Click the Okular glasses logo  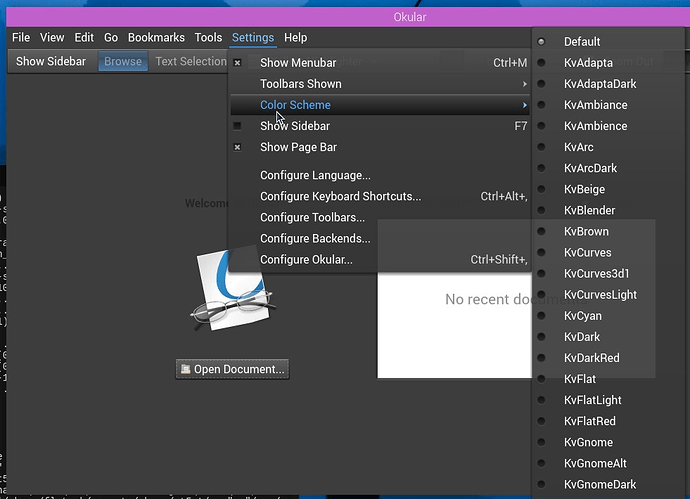tap(233, 290)
